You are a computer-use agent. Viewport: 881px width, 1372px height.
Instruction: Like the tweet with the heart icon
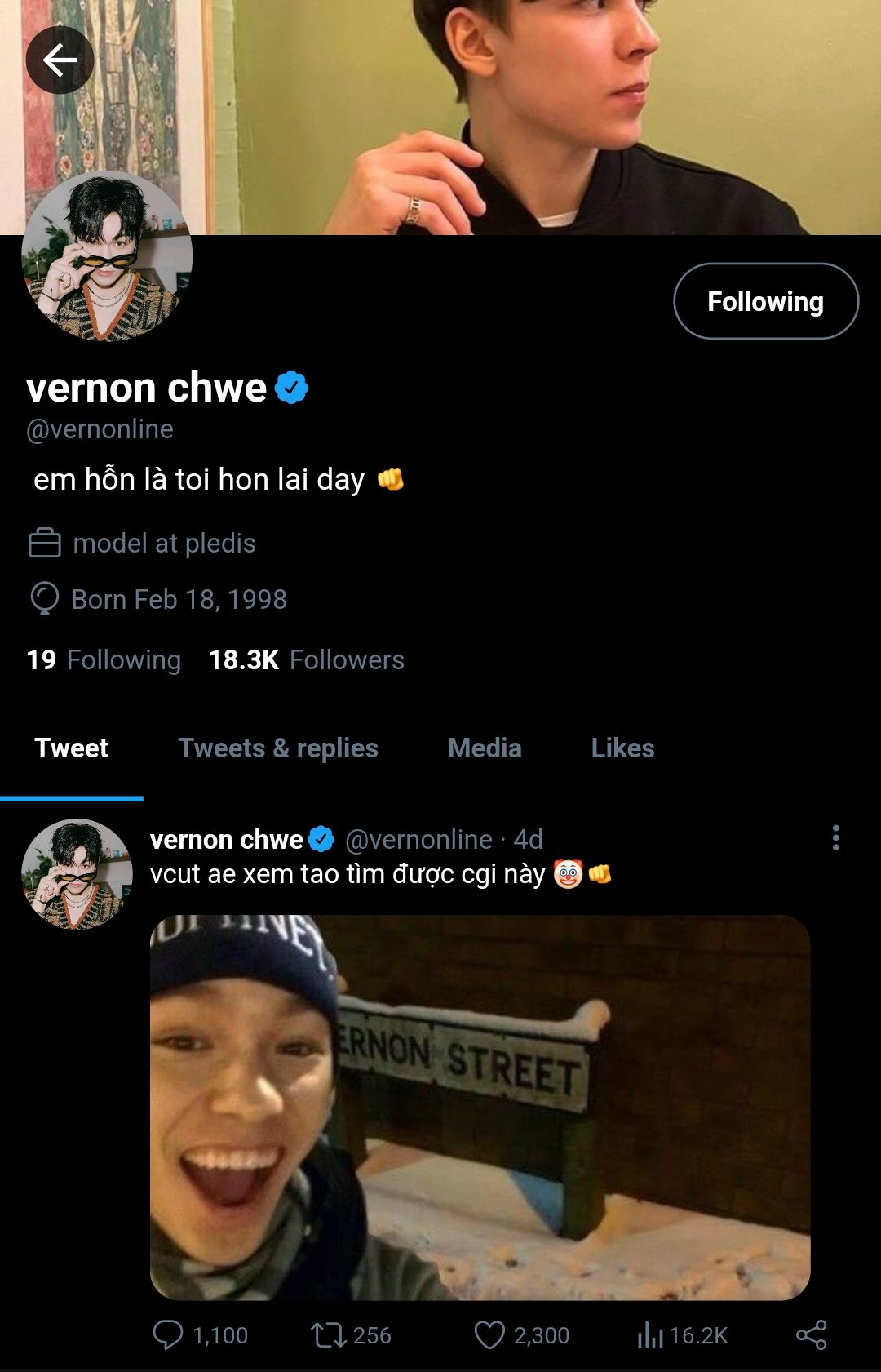(489, 1334)
